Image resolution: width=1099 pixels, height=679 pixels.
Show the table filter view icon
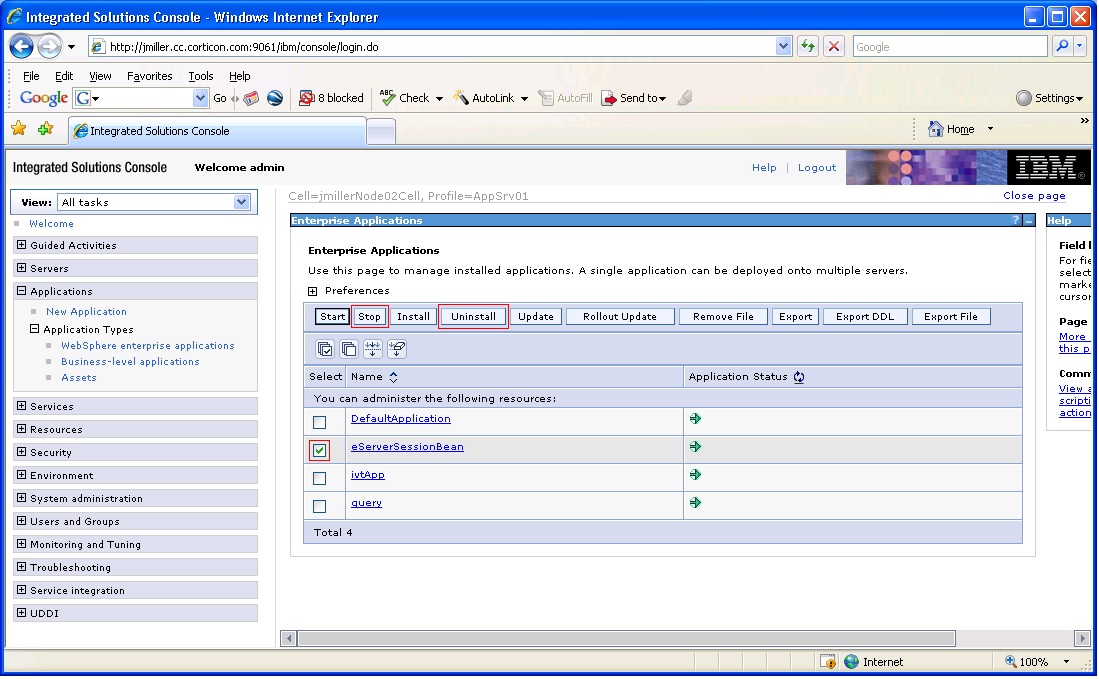(372, 349)
